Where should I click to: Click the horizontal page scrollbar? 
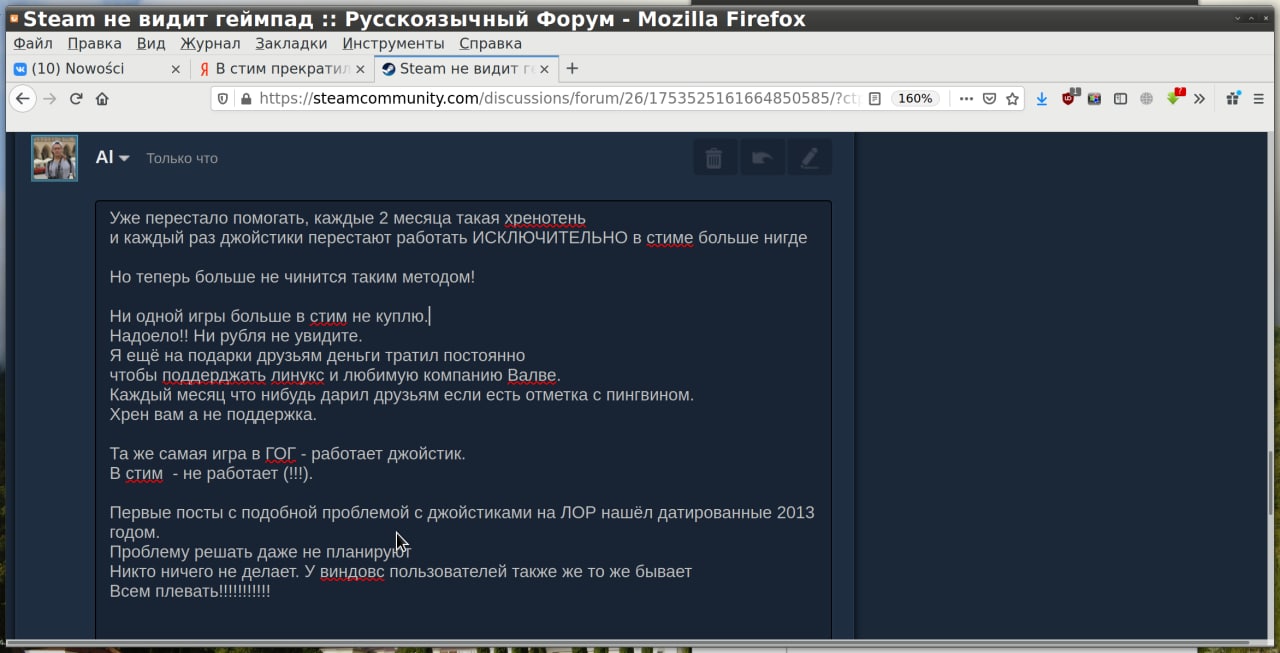tap(628, 642)
